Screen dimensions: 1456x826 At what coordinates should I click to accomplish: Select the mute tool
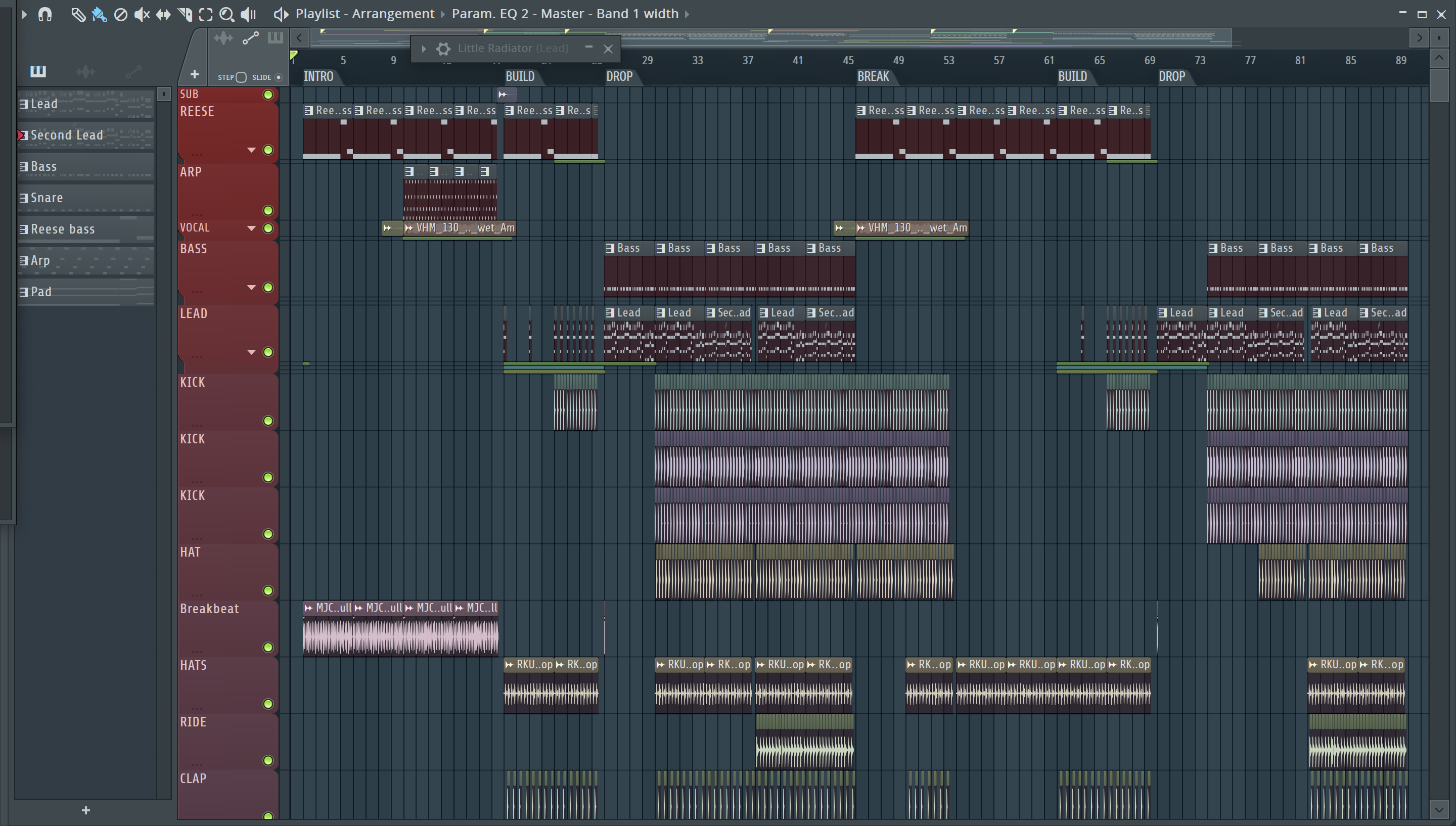142,14
